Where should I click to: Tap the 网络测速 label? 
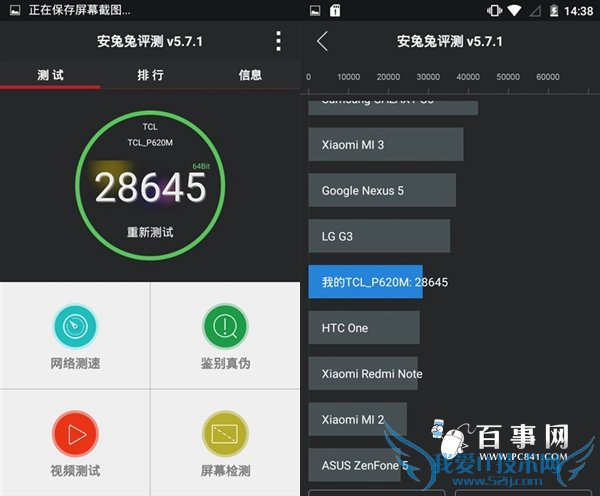pyautogui.click(x=75, y=363)
